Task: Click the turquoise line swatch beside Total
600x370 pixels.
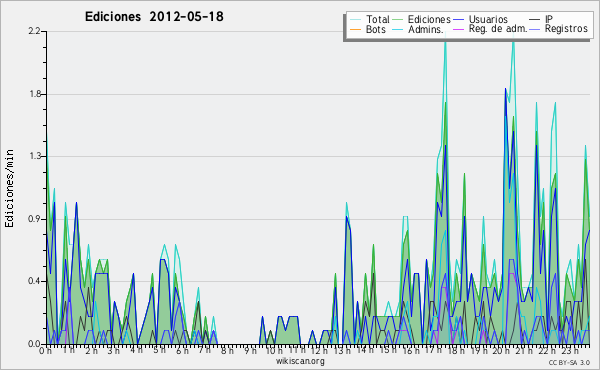Action: pos(356,20)
